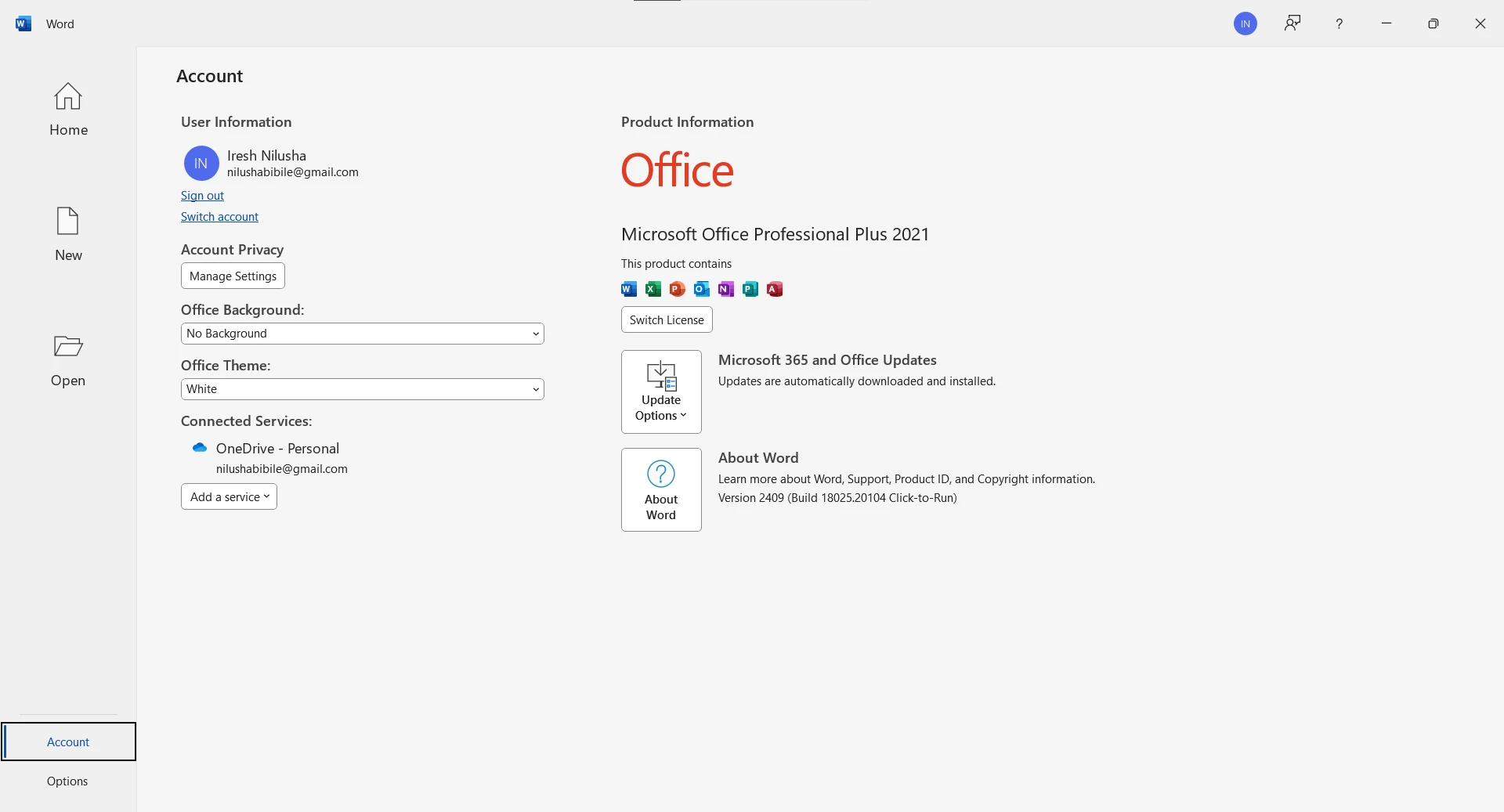Open the Add a service dropdown
This screenshot has width=1504, height=812.
[229, 497]
